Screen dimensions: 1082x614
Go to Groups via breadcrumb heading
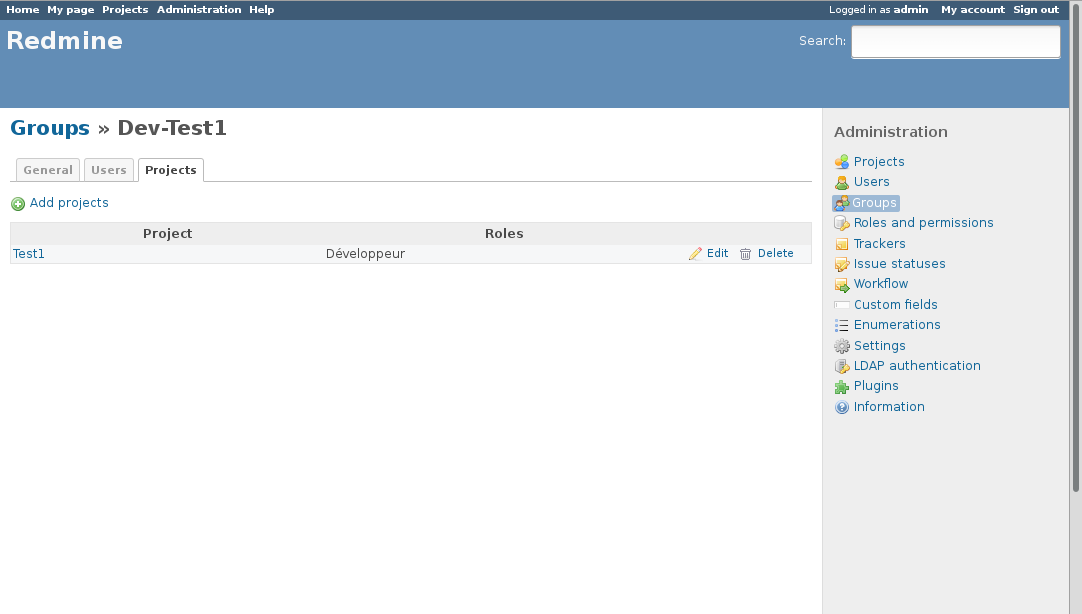click(x=50, y=128)
